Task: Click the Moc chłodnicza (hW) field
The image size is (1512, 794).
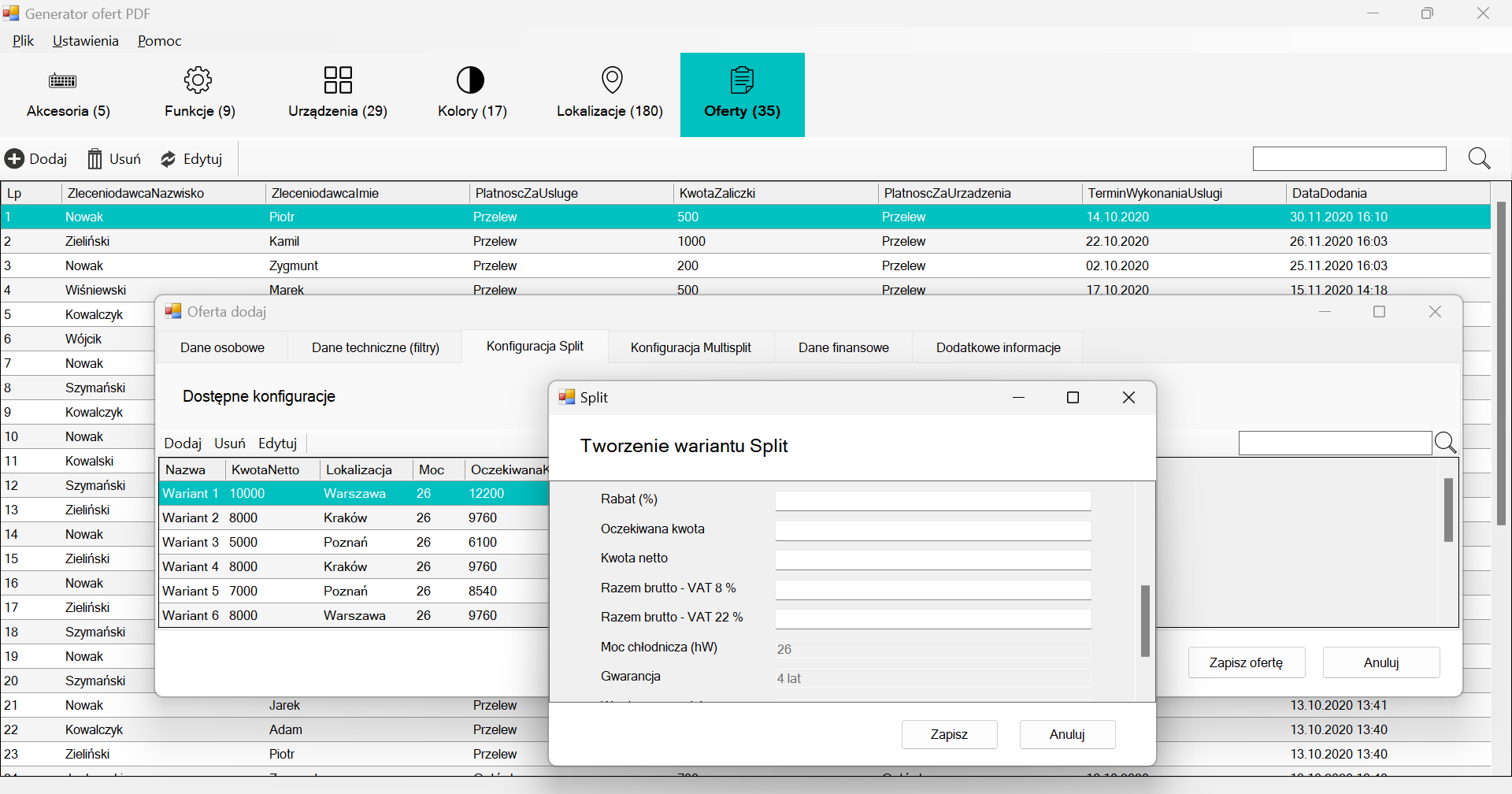Action: (933, 649)
